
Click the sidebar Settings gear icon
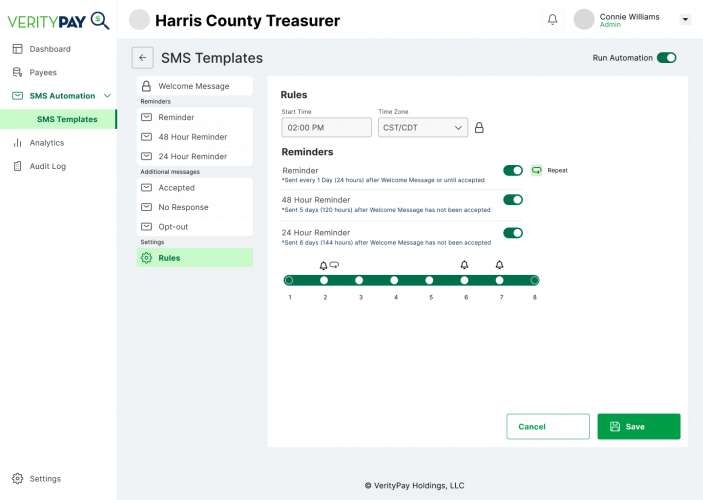pos(17,478)
